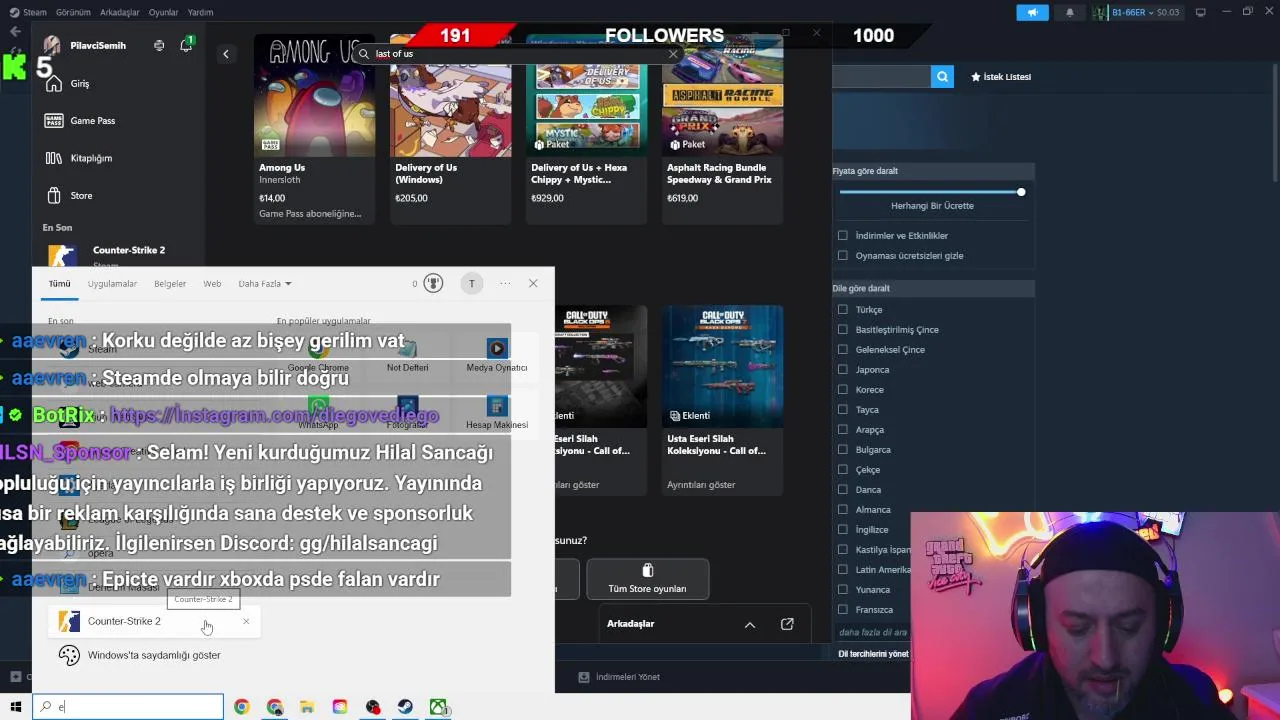Image resolution: width=1280 pixels, height=720 pixels.
Task: Check Basitleştirilmiş Çince language filter
Action: [x=842, y=330]
